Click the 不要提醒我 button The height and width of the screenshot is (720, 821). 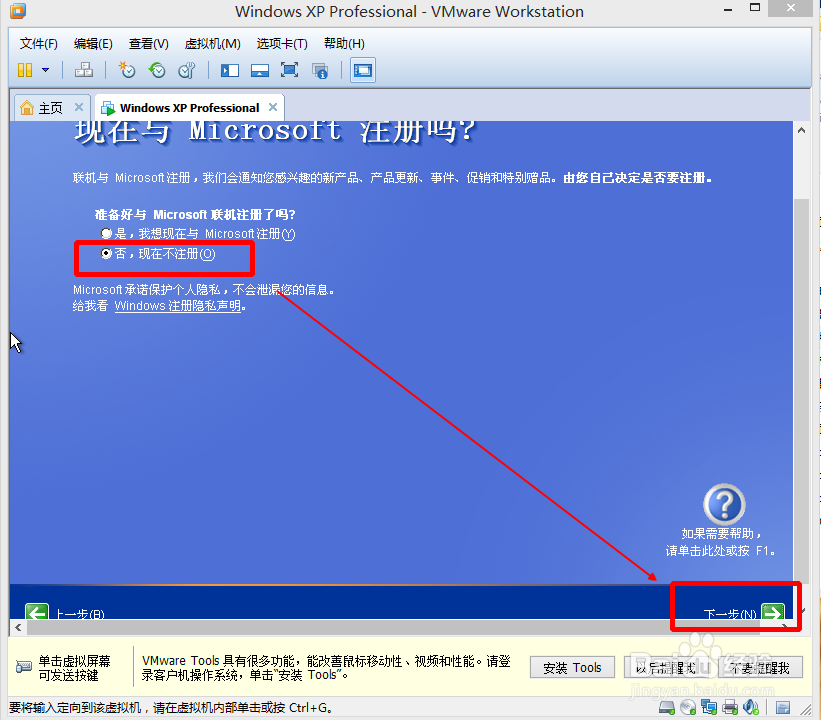click(760, 667)
